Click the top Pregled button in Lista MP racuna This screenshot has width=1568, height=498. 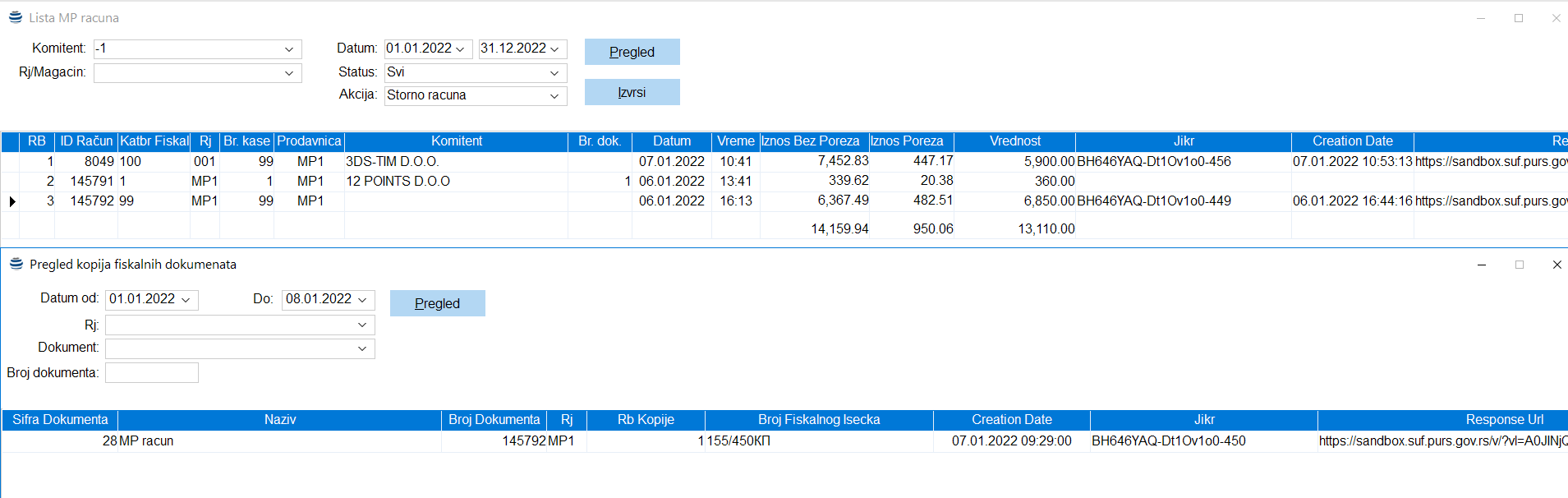click(632, 52)
